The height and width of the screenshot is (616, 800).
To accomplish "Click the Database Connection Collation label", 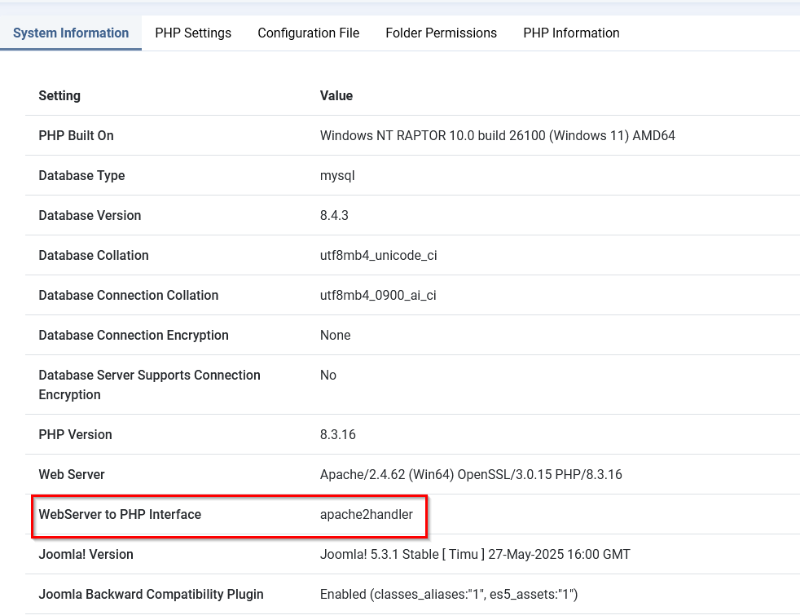I will [x=128, y=296].
